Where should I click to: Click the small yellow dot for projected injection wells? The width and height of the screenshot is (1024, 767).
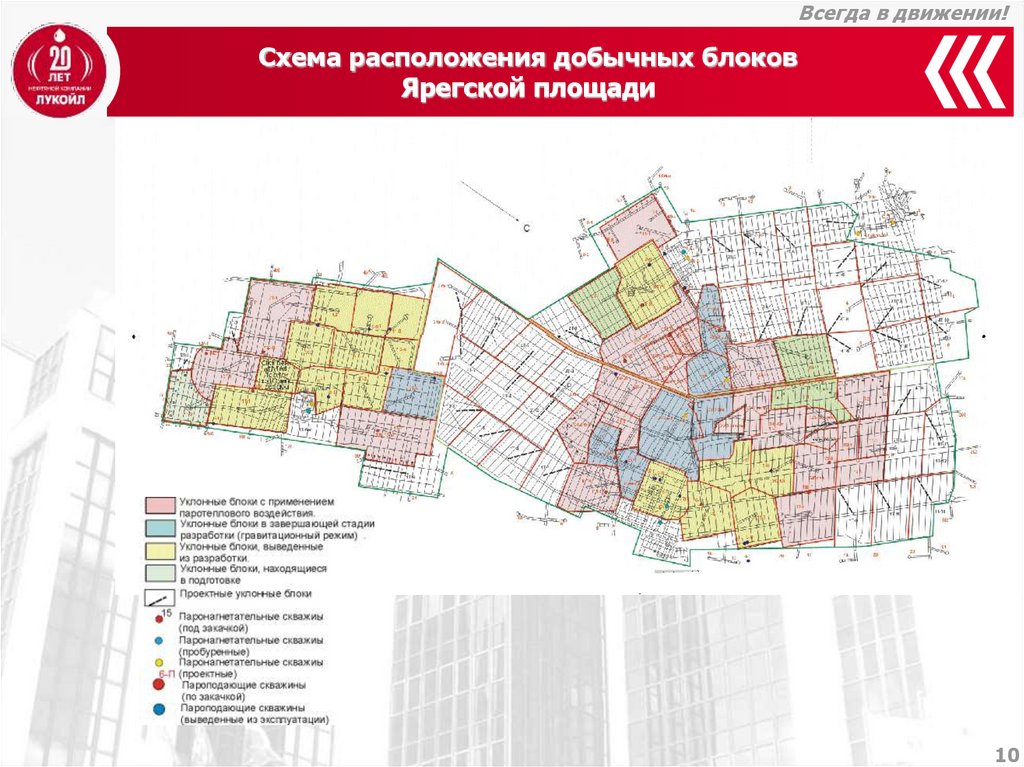click(x=159, y=663)
